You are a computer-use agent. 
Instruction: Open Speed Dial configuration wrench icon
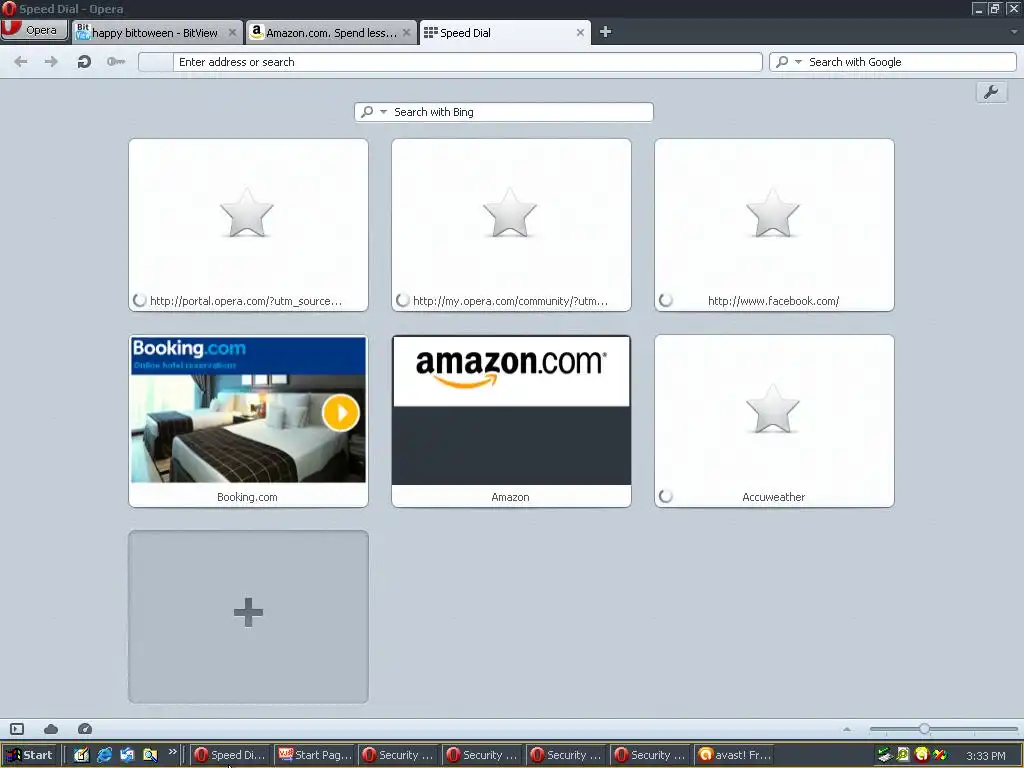(991, 92)
